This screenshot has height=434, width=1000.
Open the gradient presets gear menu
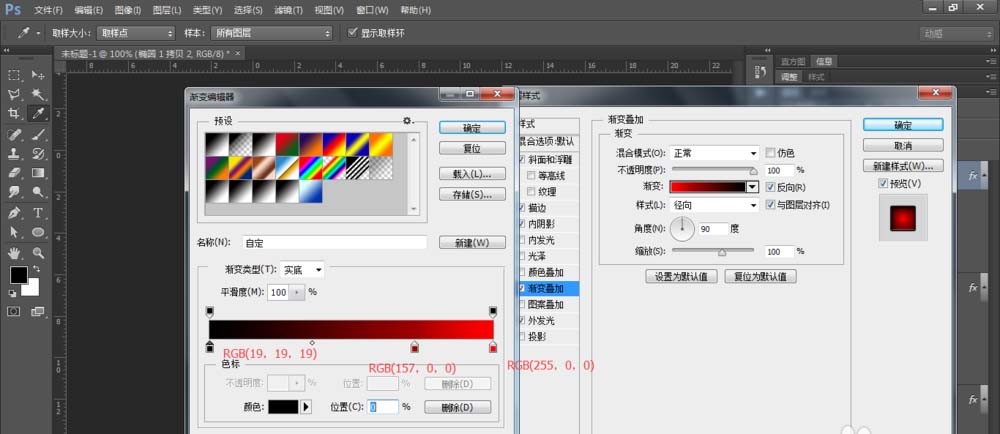(x=407, y=121)
